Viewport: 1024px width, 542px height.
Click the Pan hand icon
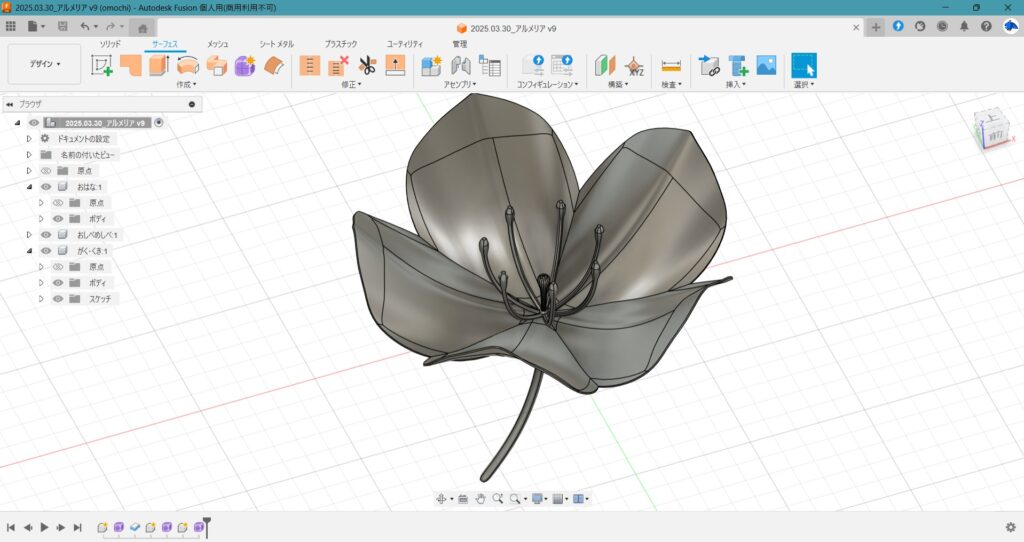click(480, 498)
